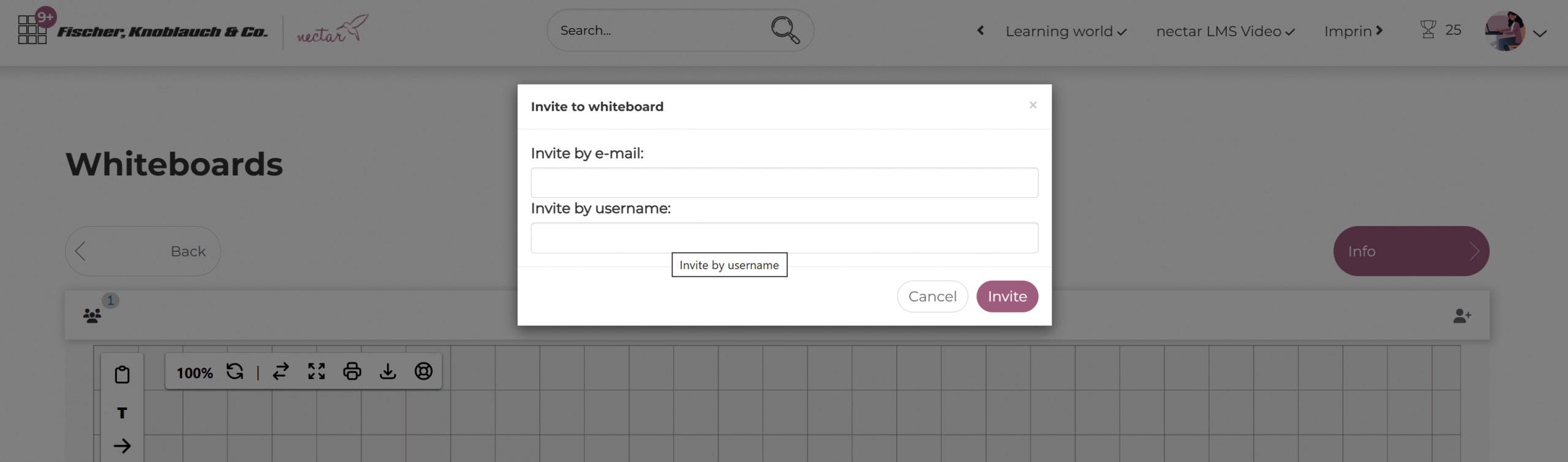Click the search magnifier icon

pyautogui.click(x=785, y=30)
